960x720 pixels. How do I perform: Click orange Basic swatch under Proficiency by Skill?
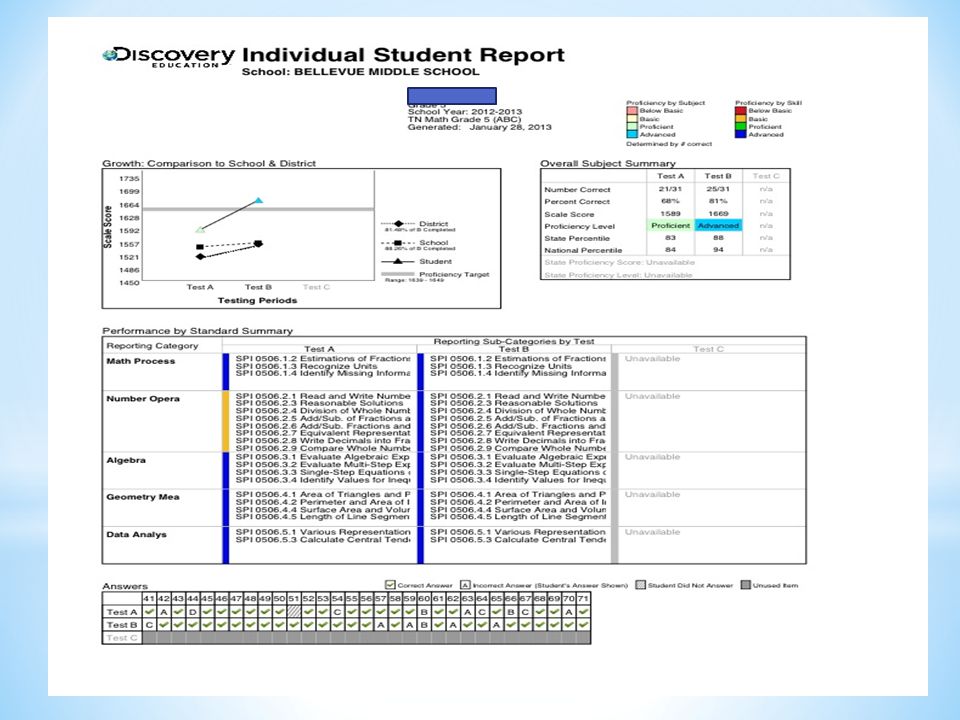(740, 119)
